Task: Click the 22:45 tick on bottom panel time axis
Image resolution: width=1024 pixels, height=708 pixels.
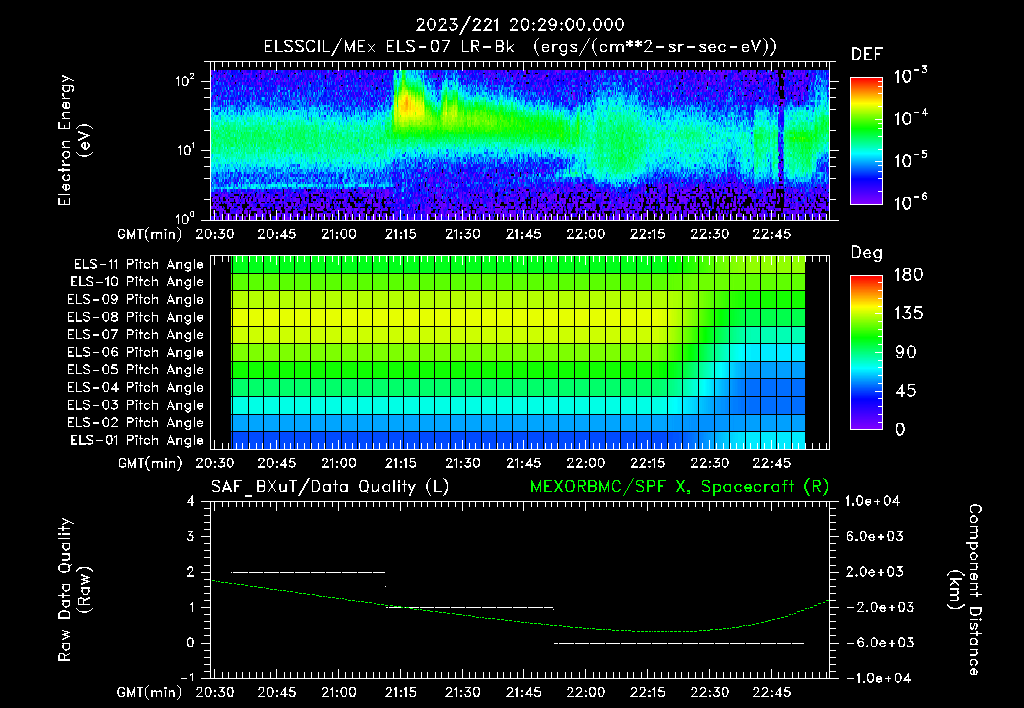Action: 771,692
